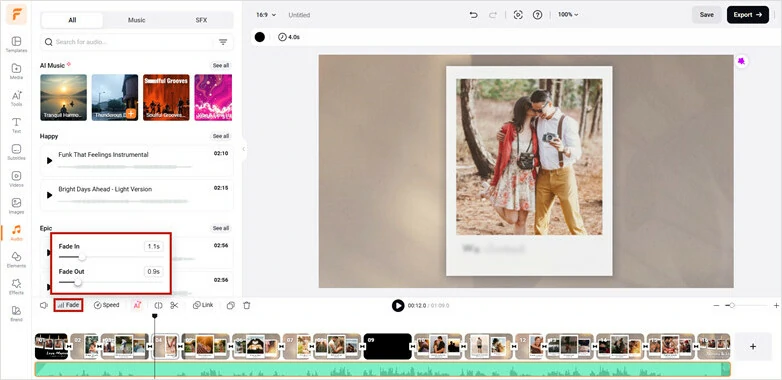Open the Videos sidebar panel
The image size is (782, 380).
[16, 179]
